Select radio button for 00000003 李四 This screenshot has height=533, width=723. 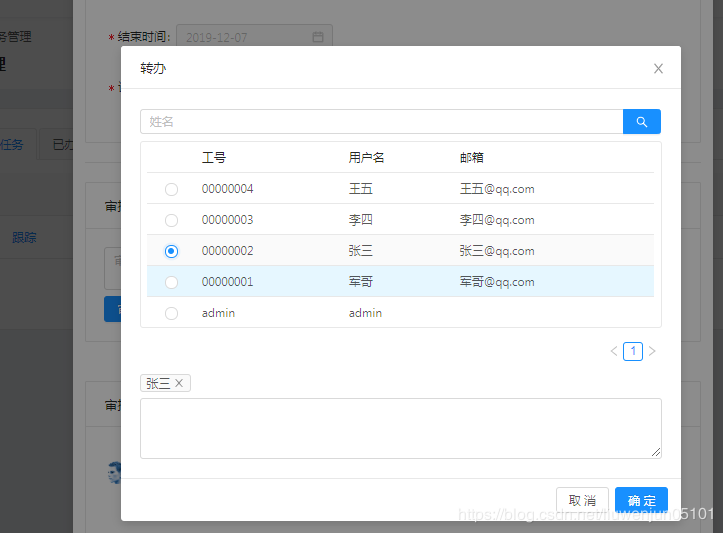point(172,220)
